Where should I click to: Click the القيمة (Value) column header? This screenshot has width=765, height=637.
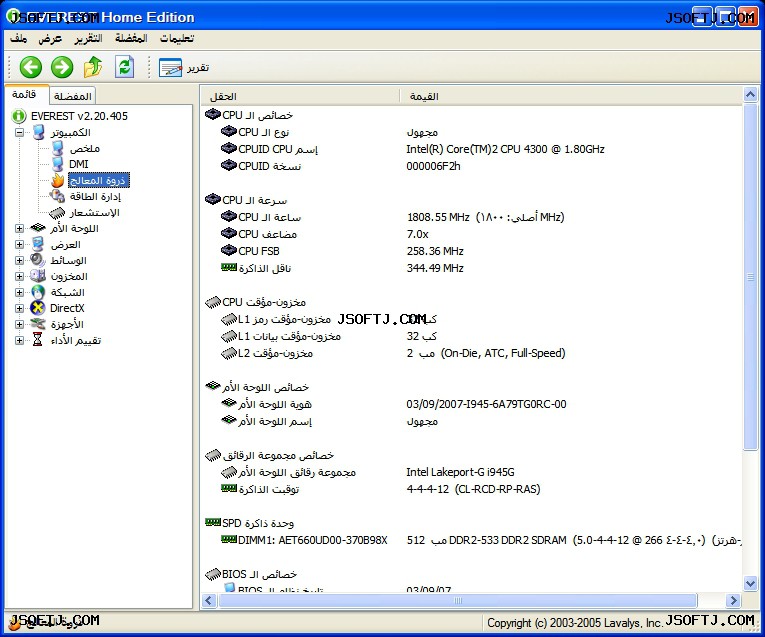[571, 97]
